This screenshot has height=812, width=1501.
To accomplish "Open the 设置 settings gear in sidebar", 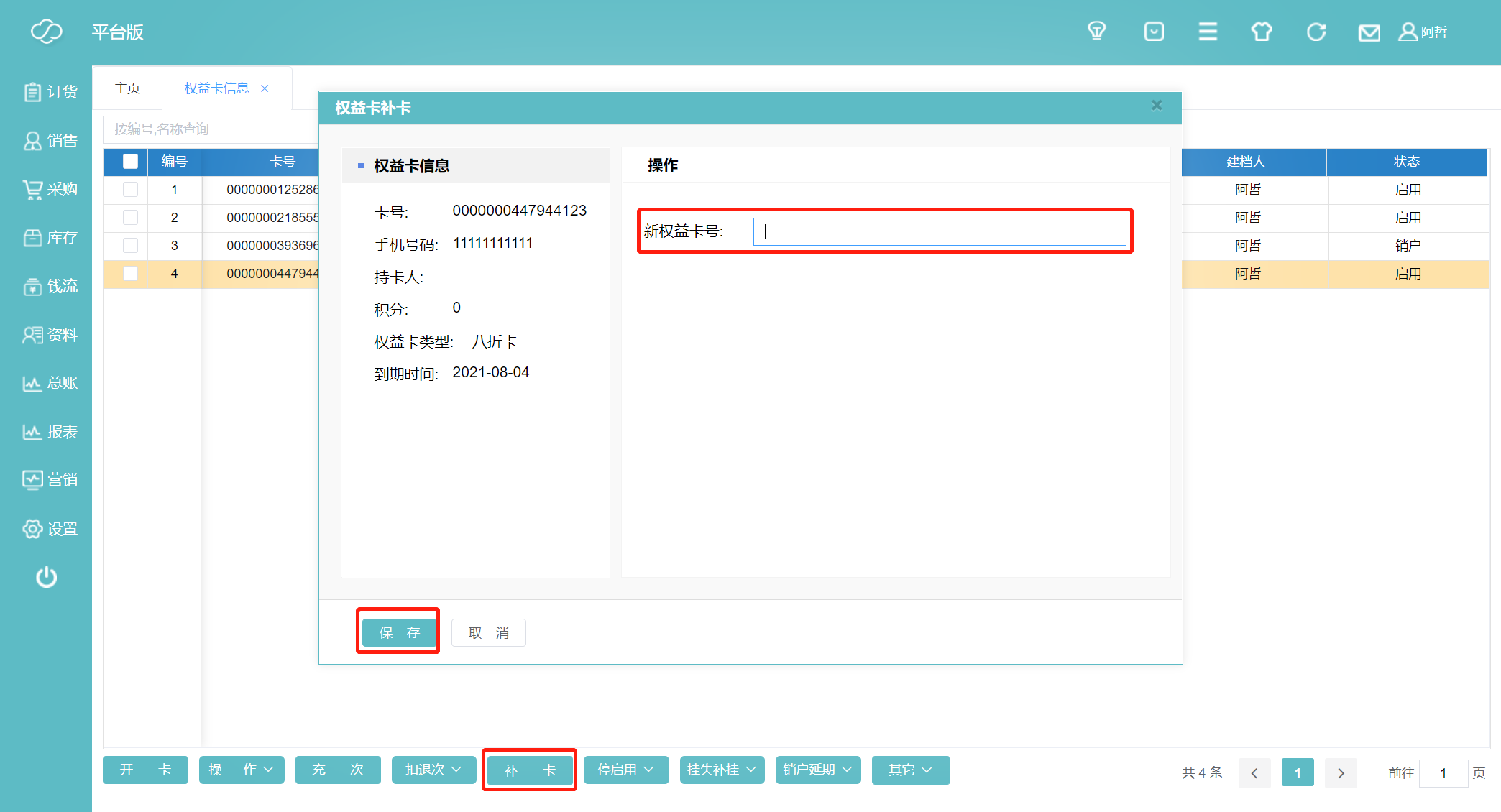I will pos(50,529).
